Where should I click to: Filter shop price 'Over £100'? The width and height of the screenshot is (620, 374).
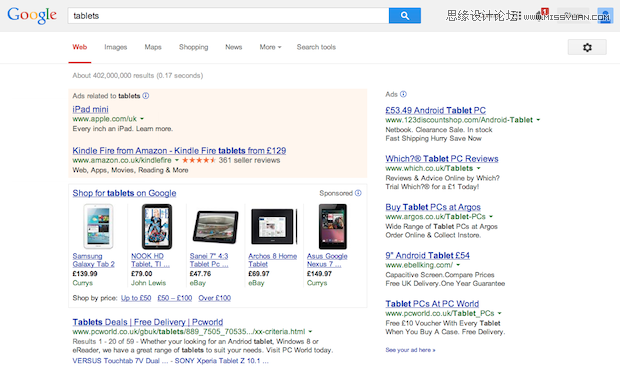point(215,298)
